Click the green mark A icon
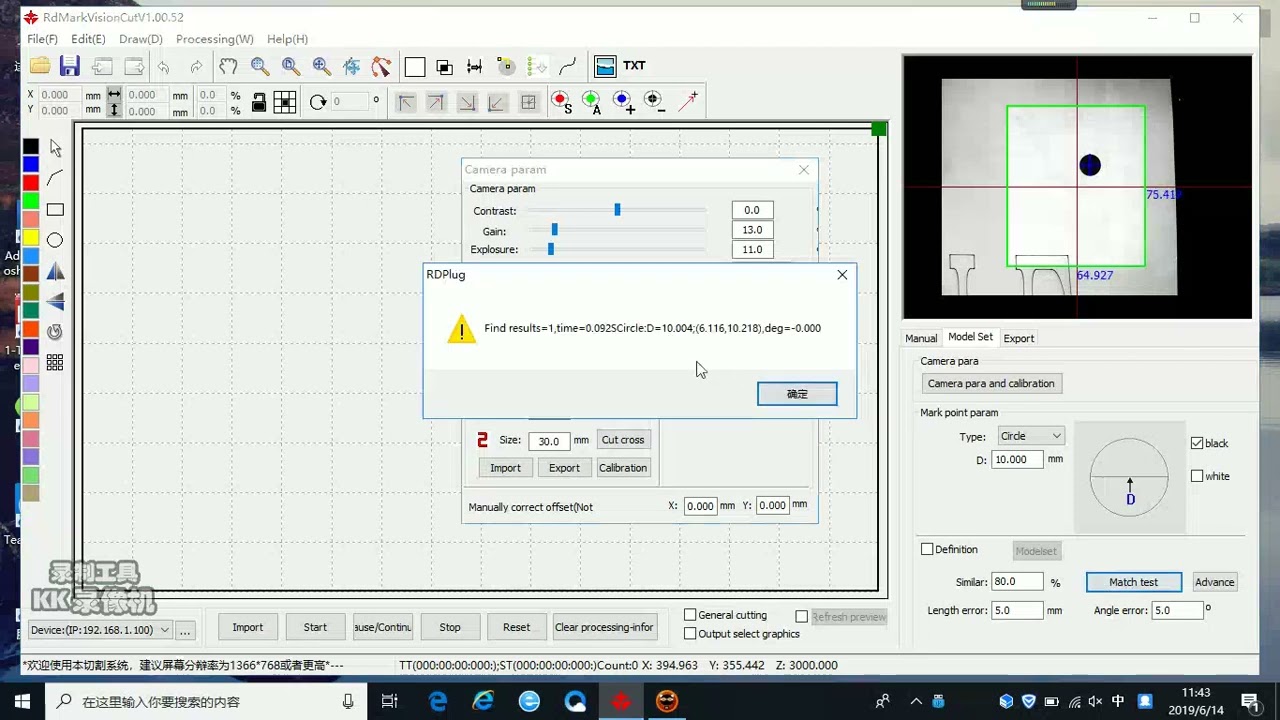Screen dimensions: 1280x720 coord(591,101)
